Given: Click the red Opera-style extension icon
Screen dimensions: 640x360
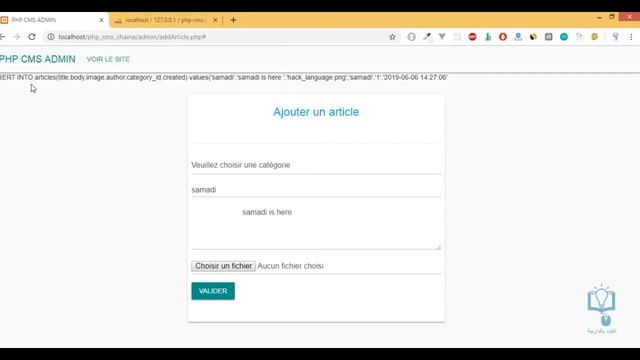Looking at the screenshot, I should (x=503, y=37).
